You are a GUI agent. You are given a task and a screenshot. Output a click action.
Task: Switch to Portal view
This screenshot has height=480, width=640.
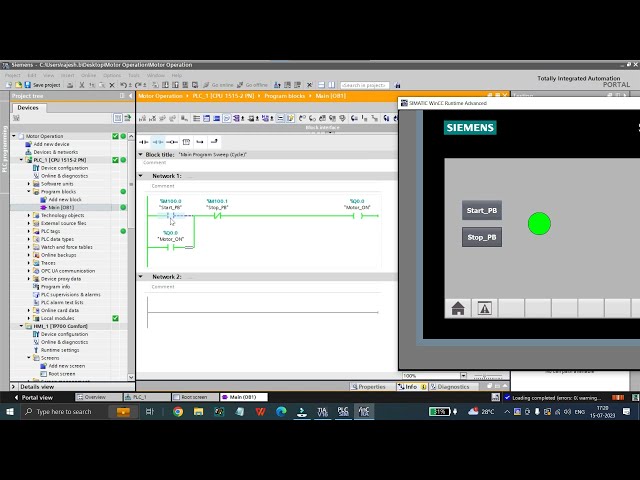33,398
